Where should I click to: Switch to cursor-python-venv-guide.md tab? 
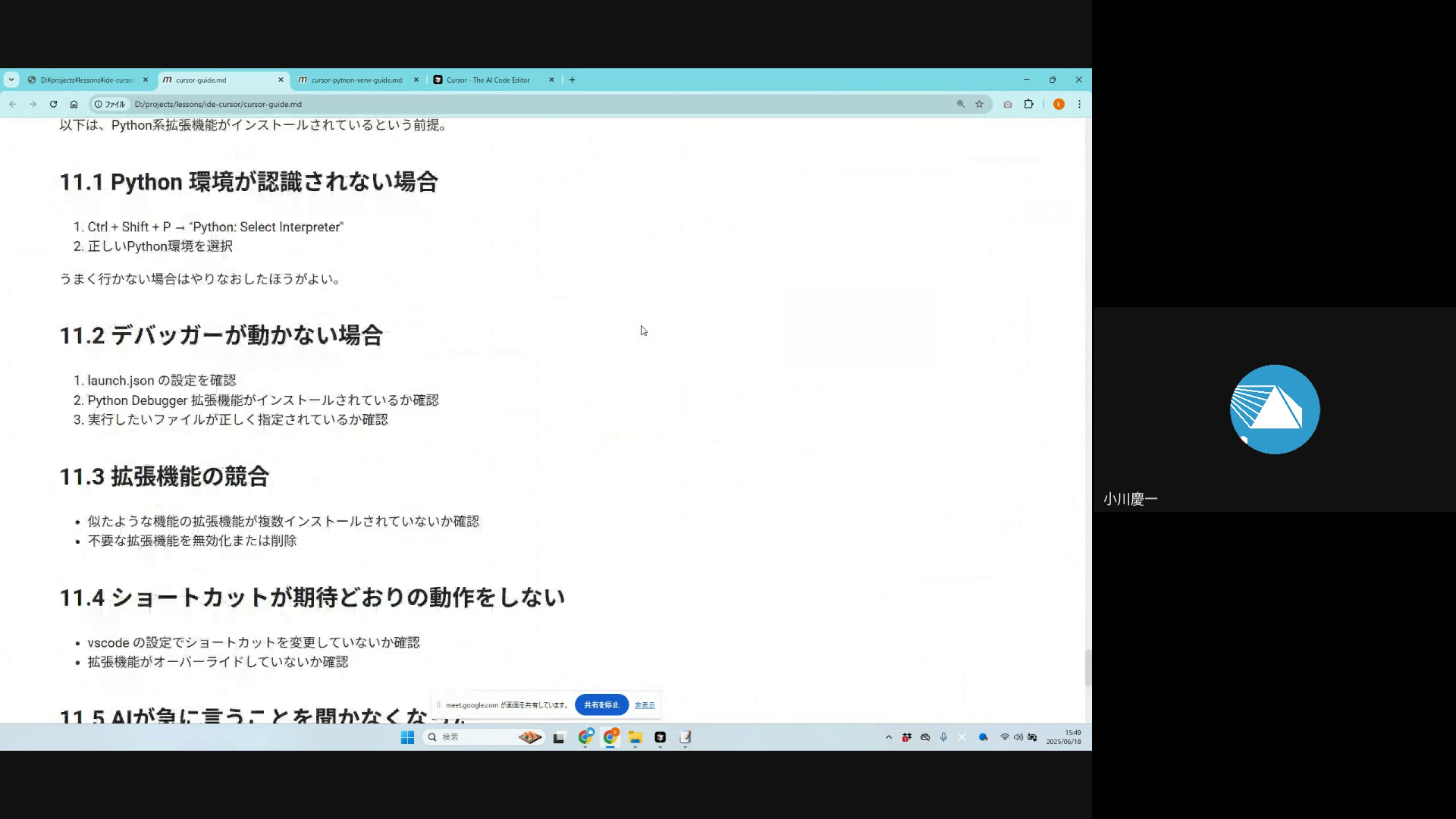pos(356,80)
